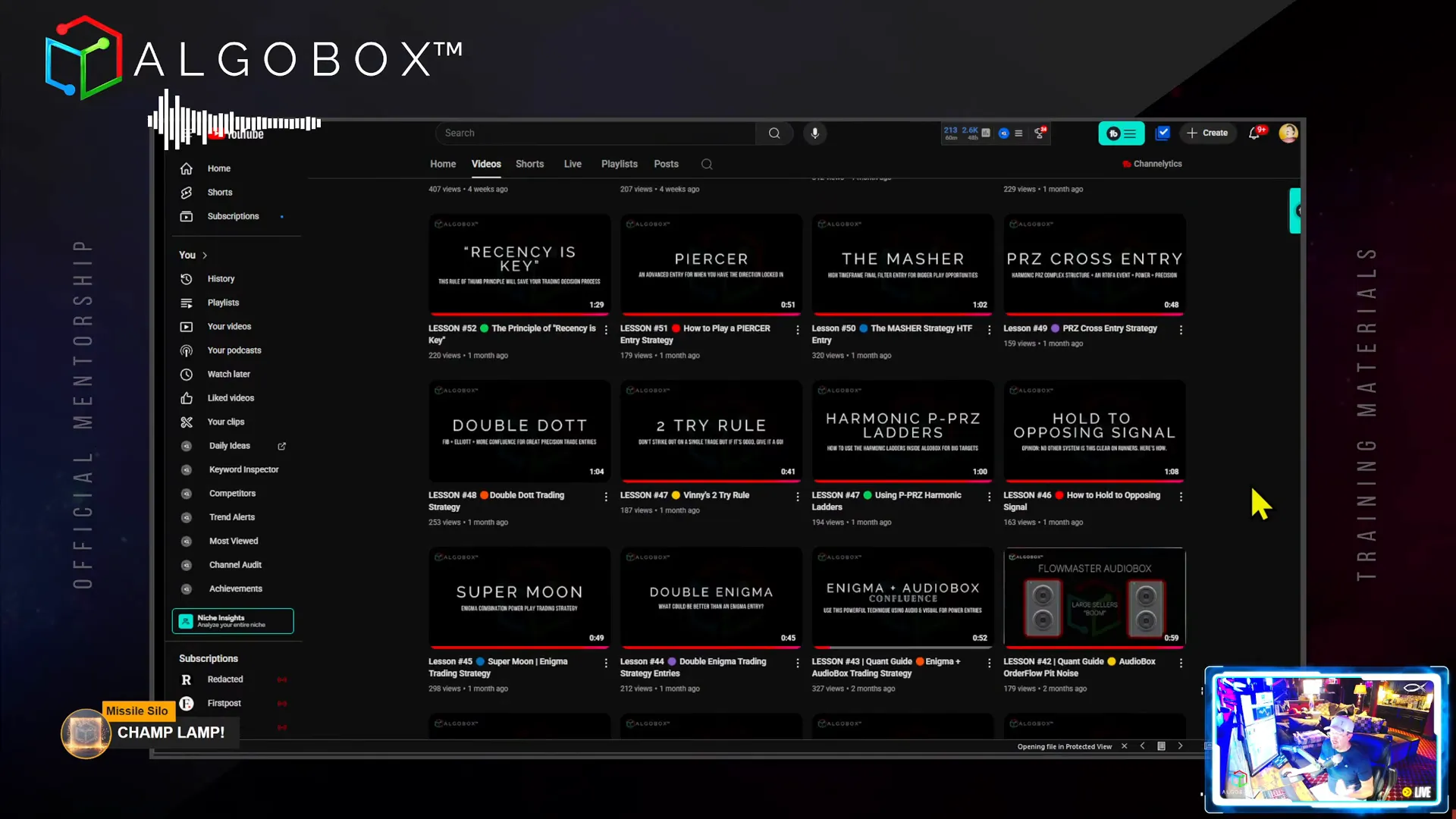
Task: Click the blue vidIQ logo icon
Action: [x=1003, y=133]
